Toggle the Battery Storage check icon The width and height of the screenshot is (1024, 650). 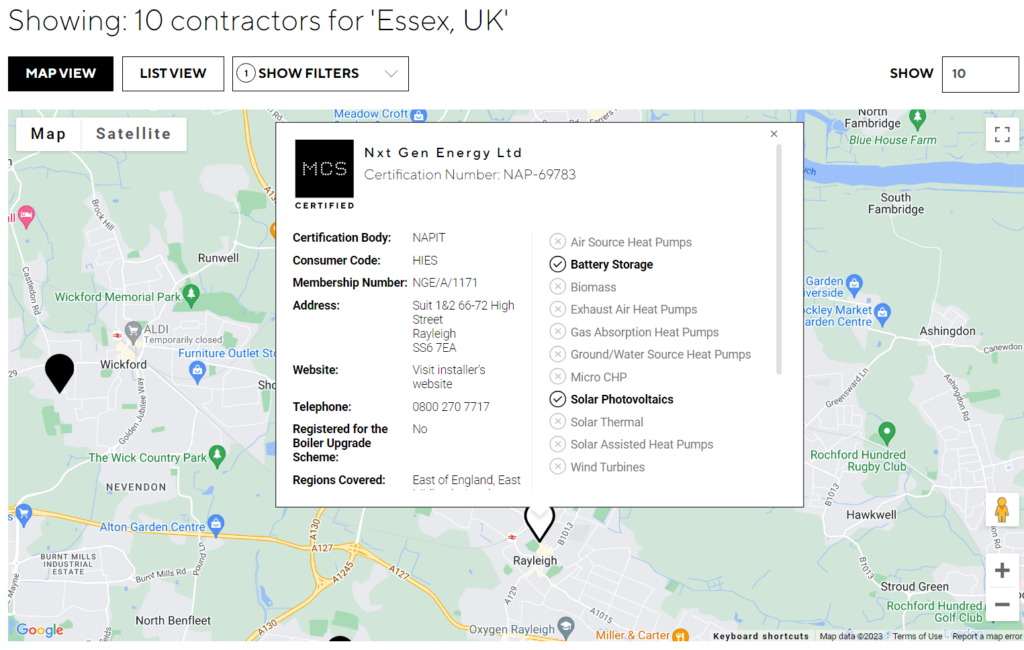point(557,264)
